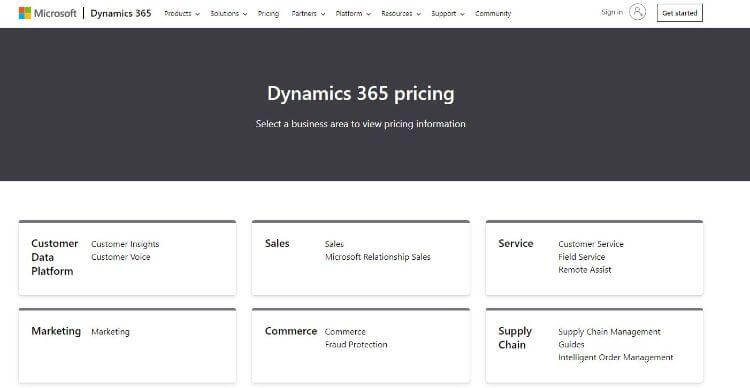Expand the Platform dropdown menu
Viewport: 750px width, 388px height.
click(x=353, y=14)
